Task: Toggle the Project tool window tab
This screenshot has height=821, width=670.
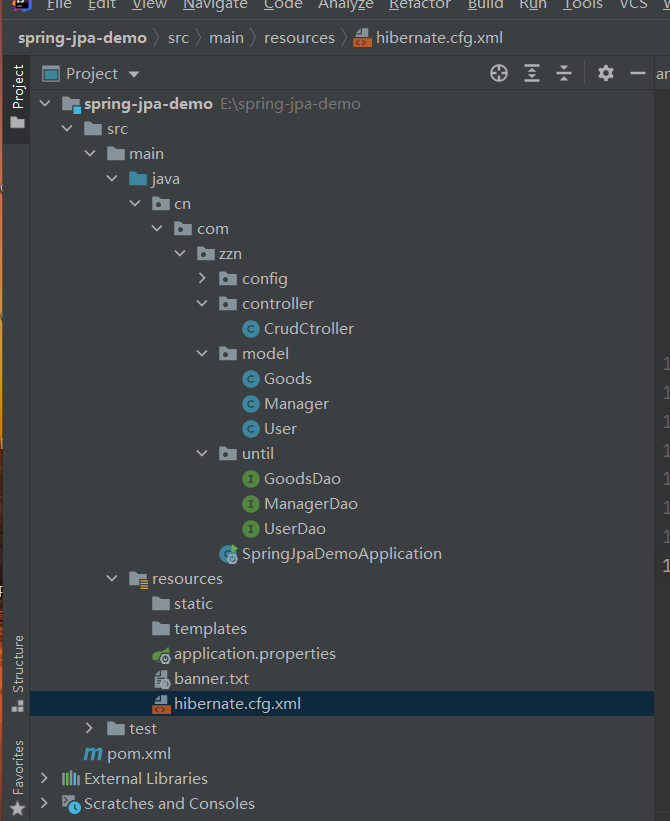Action: tap(17, 97)
